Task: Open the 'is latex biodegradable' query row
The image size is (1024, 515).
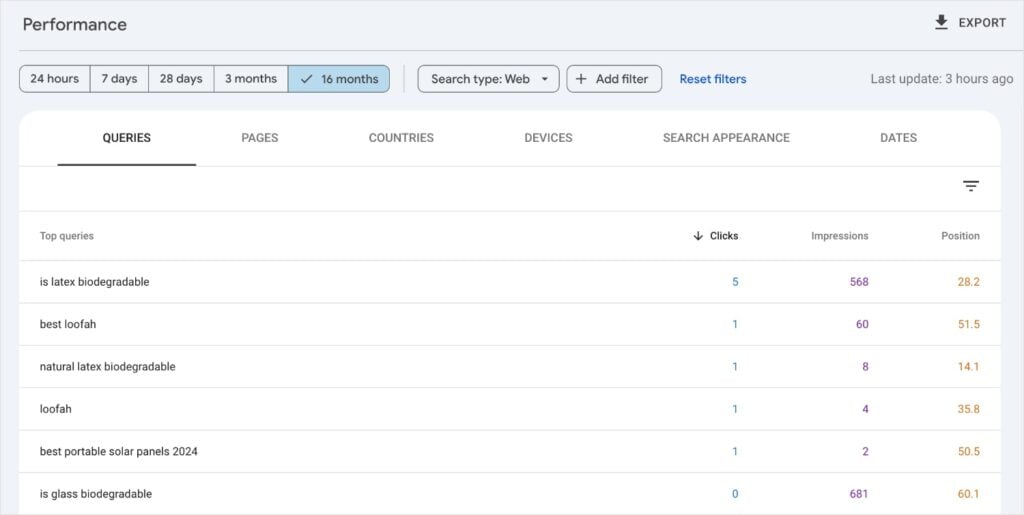Action: [x=95, y=282]
